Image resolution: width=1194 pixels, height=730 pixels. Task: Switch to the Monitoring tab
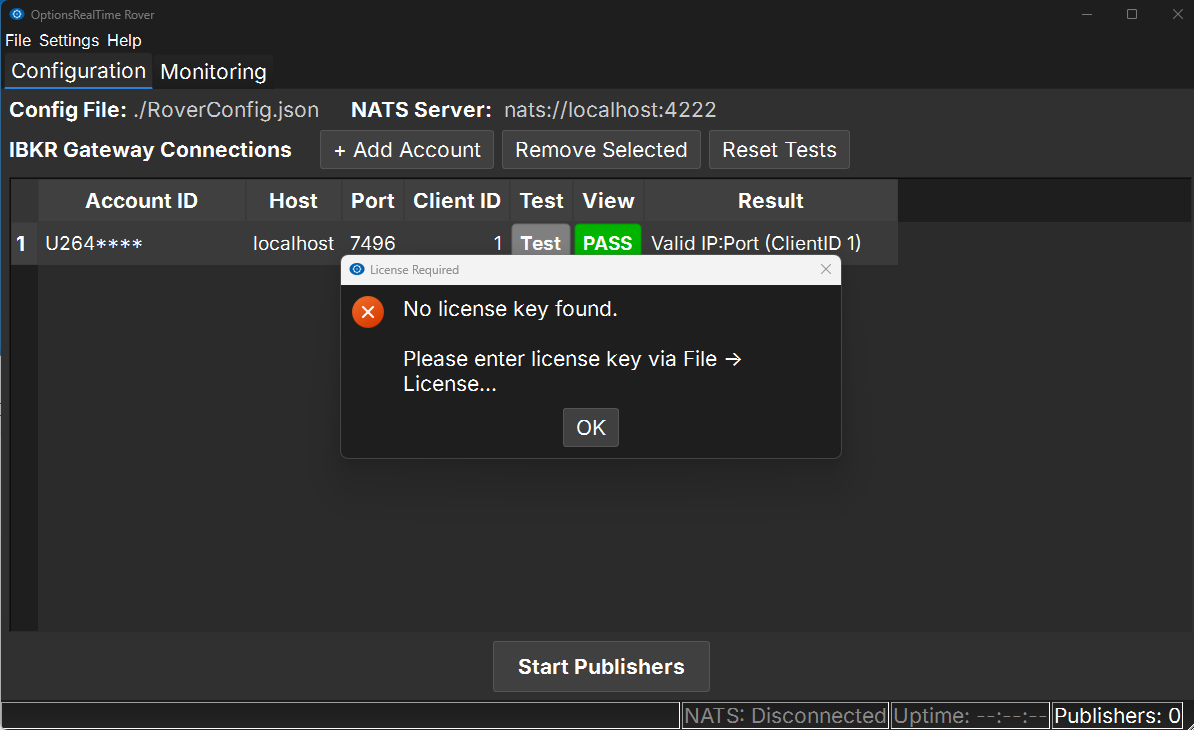(213, 72)
